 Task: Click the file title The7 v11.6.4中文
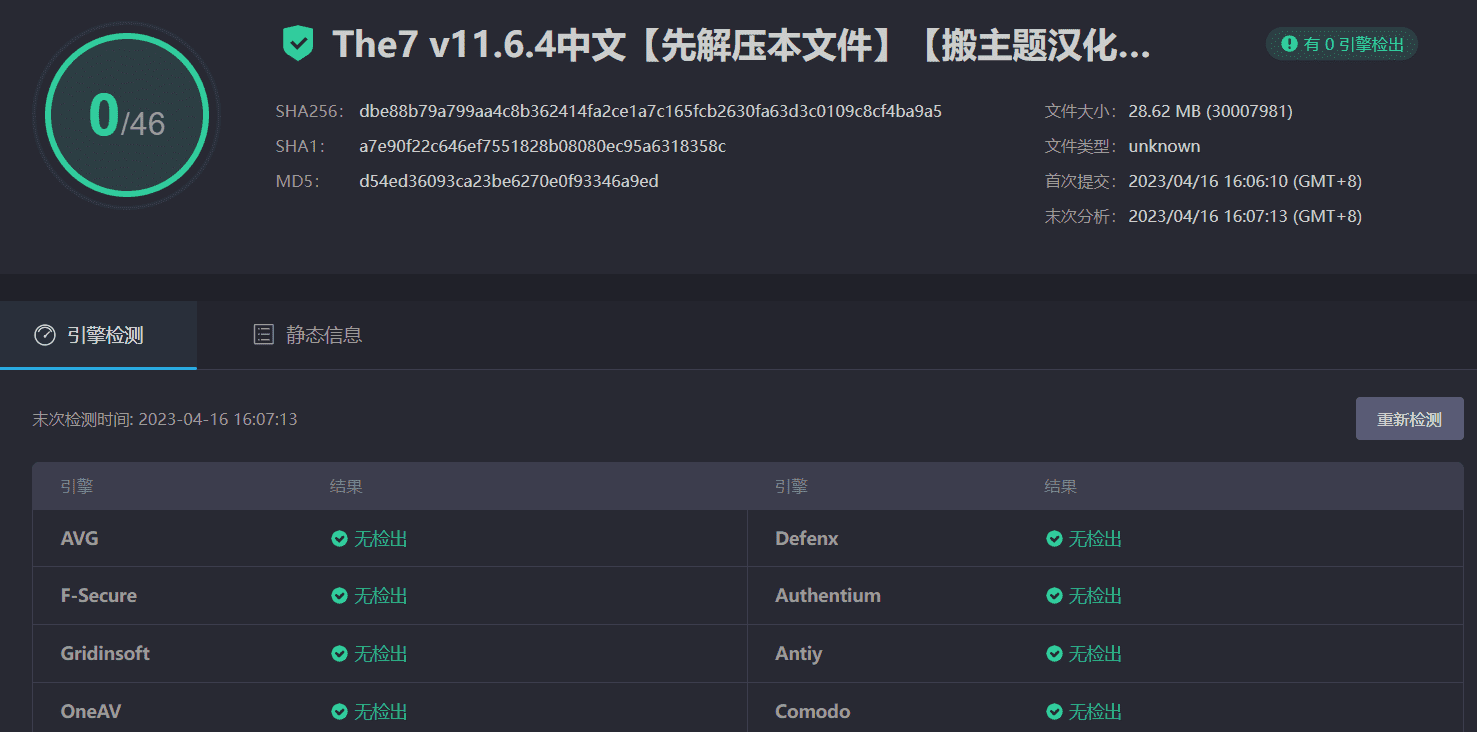(x=741, y=45)
